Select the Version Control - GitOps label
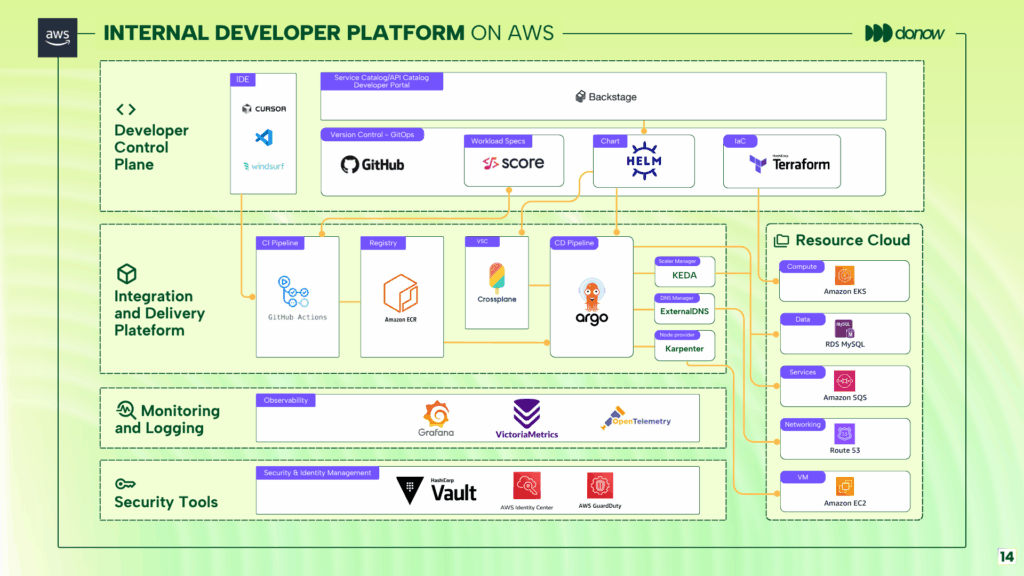This screenshot has width=1024, height=576. [x=372, y=135]
